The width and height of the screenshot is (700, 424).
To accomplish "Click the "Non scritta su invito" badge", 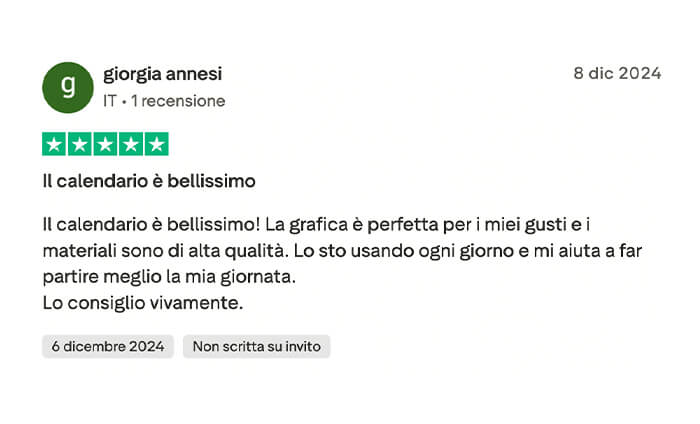I will (256, 346).
